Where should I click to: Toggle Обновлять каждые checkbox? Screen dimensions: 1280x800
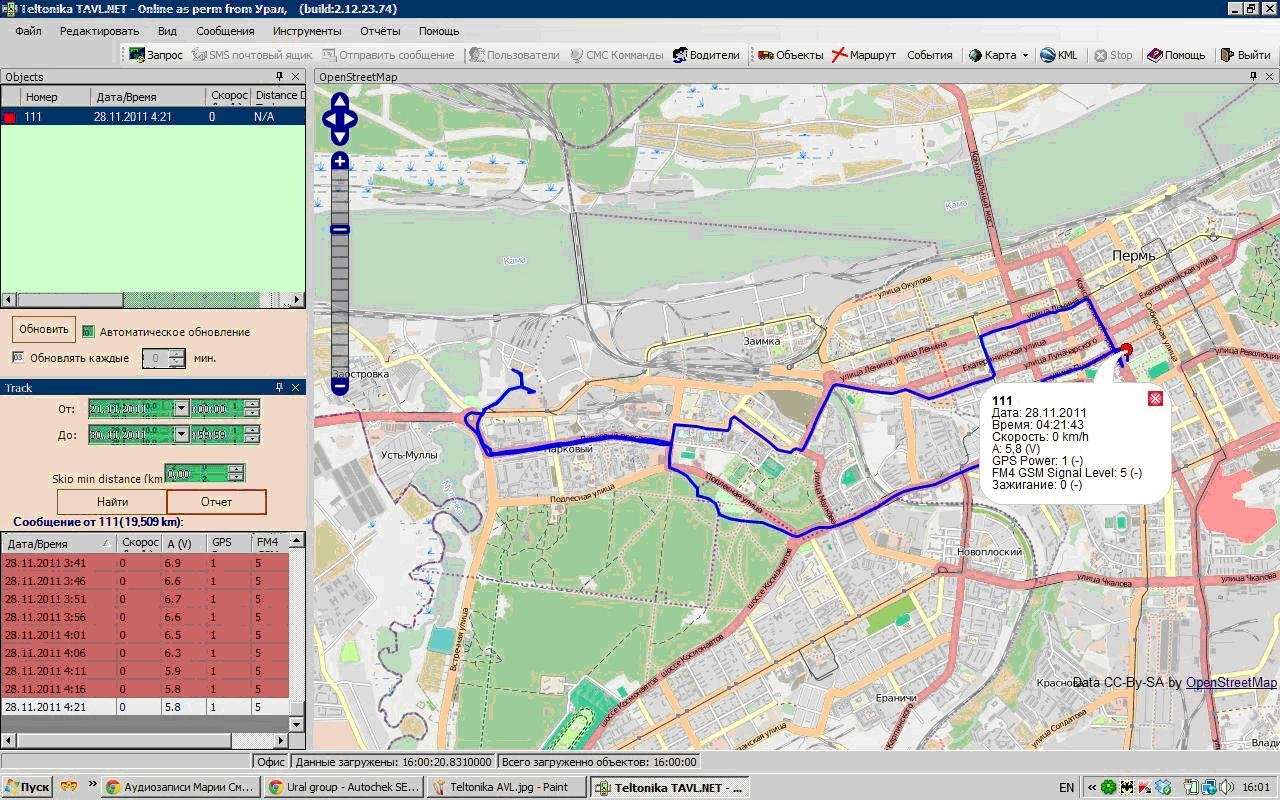click(x=18, y=357)
